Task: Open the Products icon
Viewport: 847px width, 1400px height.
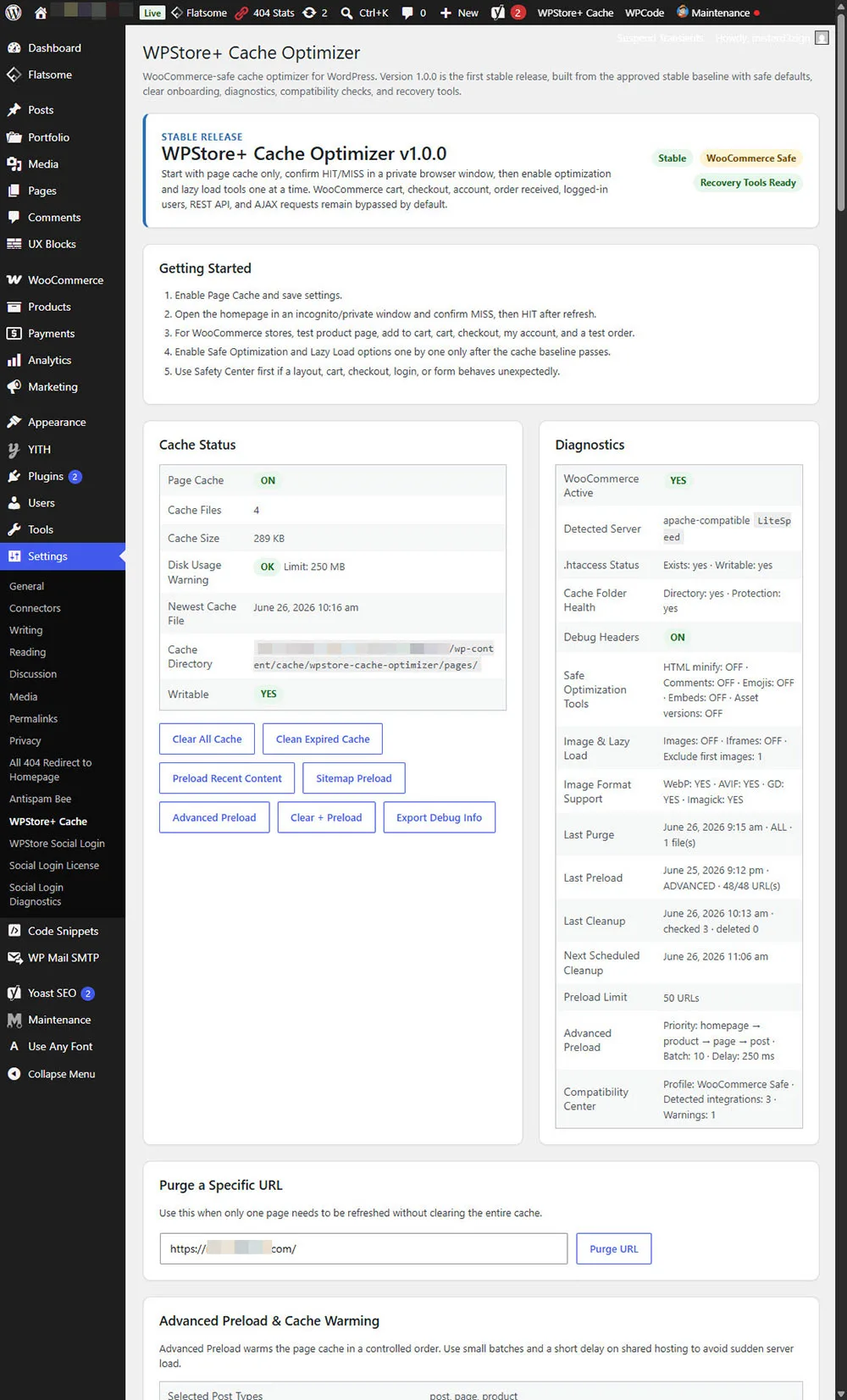Action: [14, 307]
